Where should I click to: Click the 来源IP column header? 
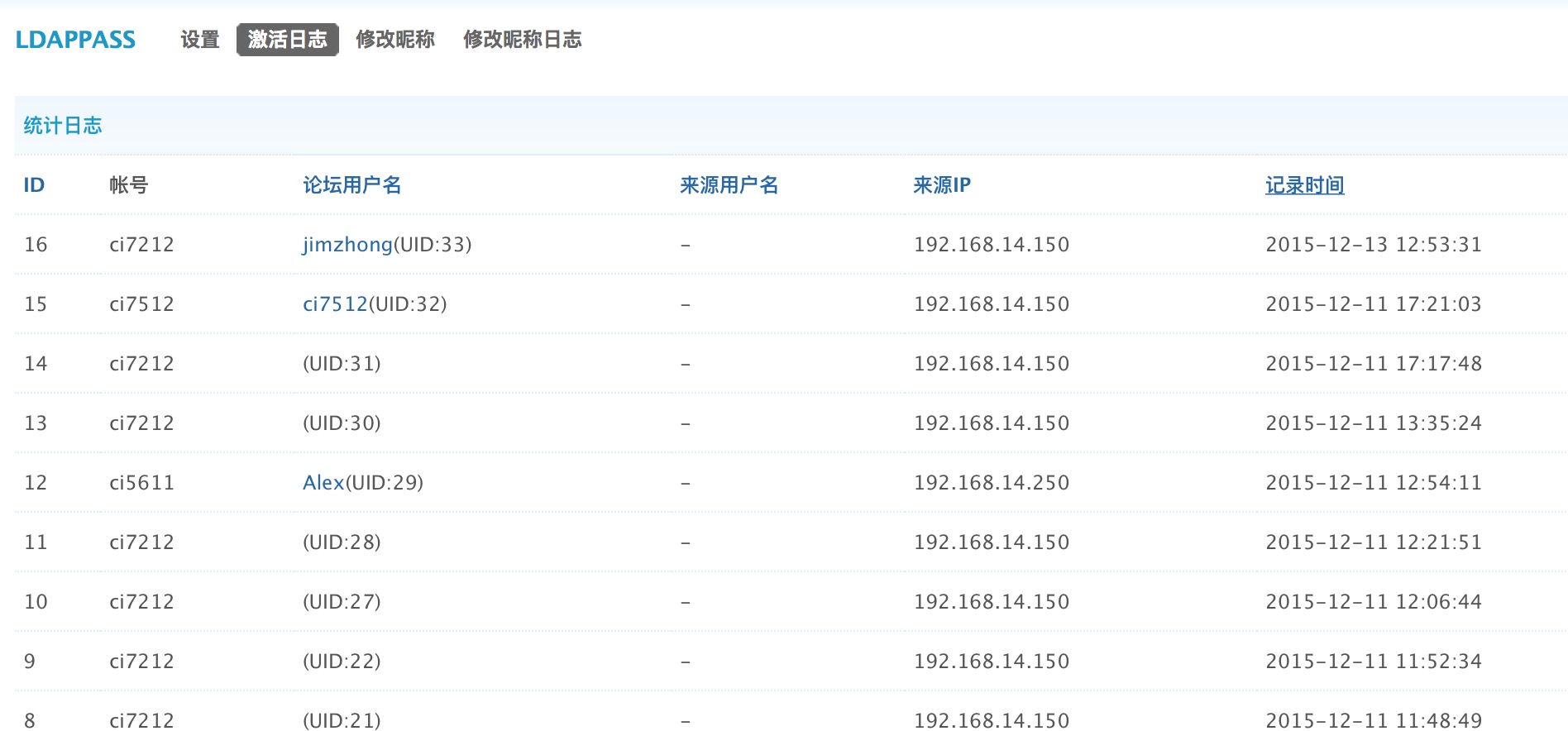pos(942,185)
